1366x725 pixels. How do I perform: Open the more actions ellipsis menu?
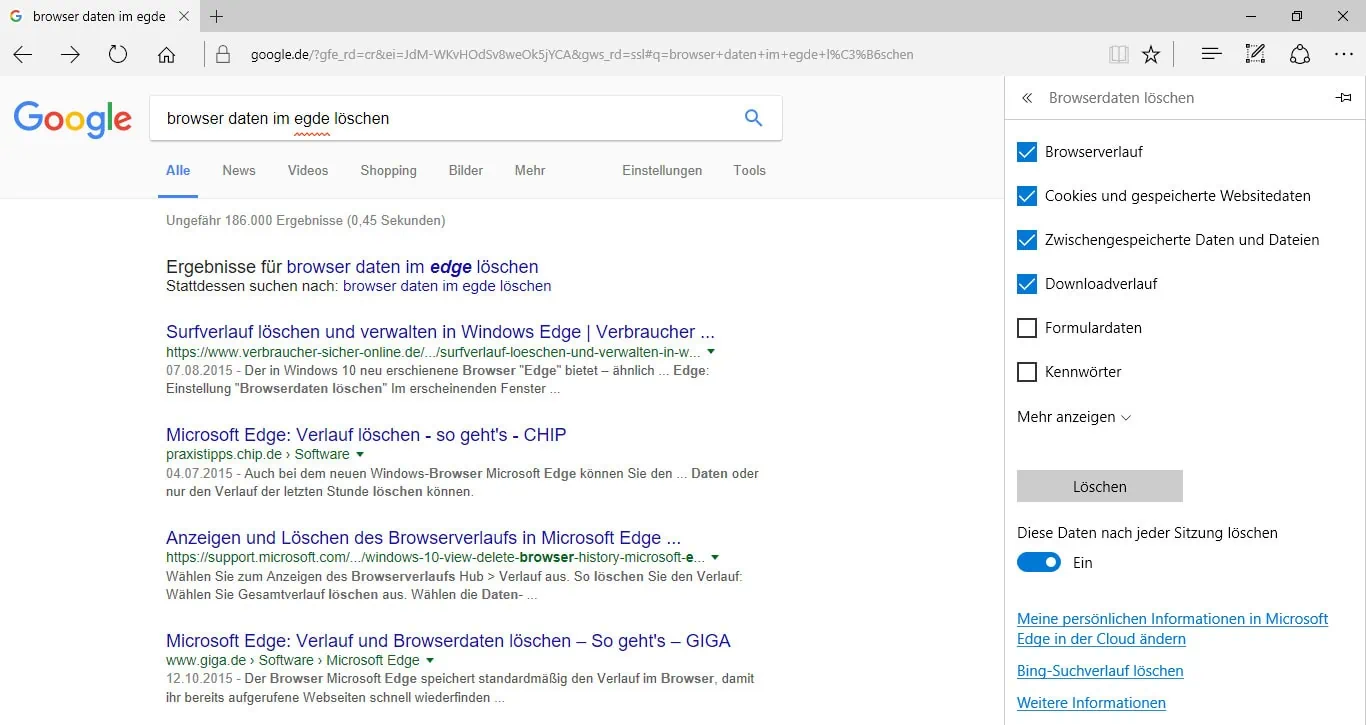point(1344,54)
